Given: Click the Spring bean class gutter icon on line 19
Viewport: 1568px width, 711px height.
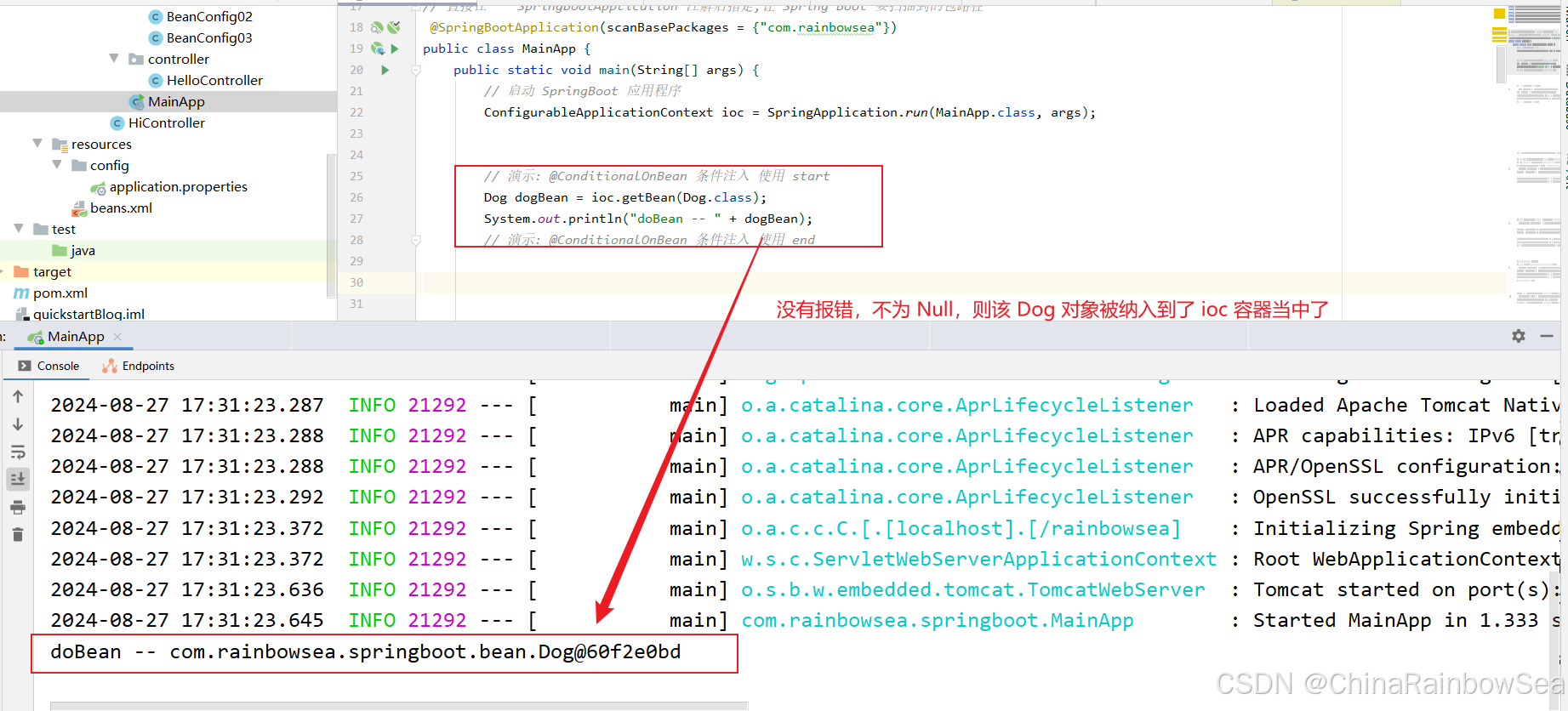Looking at the screenshot, I should 377,48.
